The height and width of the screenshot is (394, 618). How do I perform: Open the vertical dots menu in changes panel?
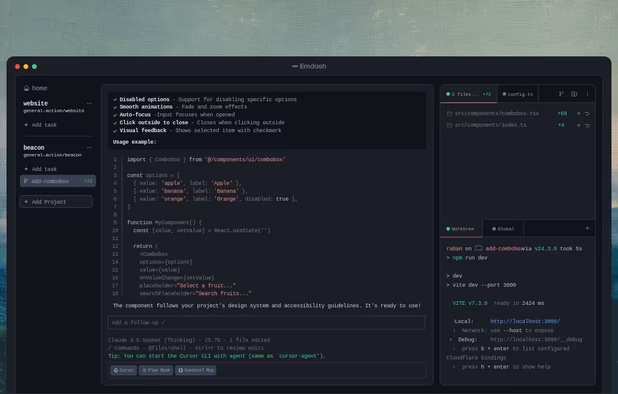(587, 94)
